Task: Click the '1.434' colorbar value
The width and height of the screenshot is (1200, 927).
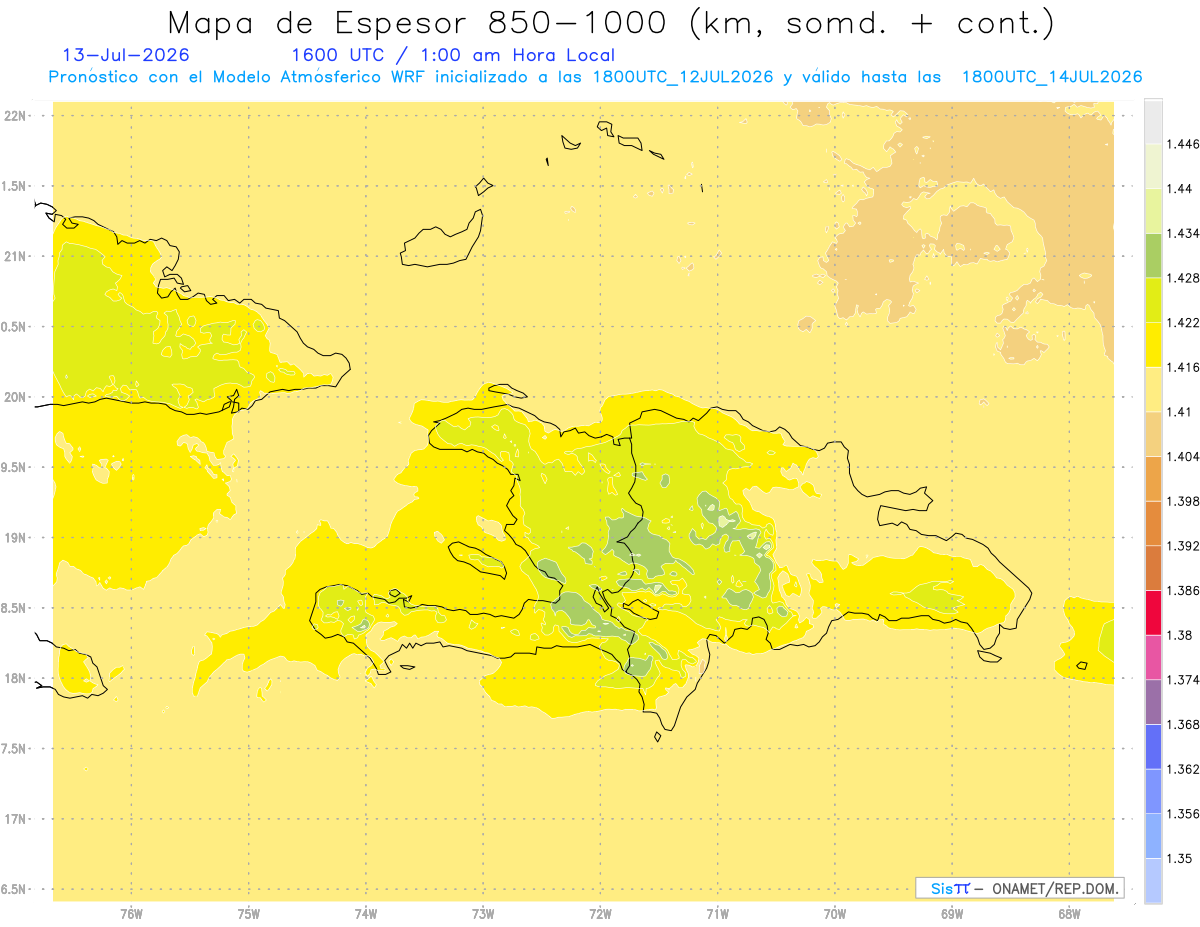Action: (x=1183, y=233)
